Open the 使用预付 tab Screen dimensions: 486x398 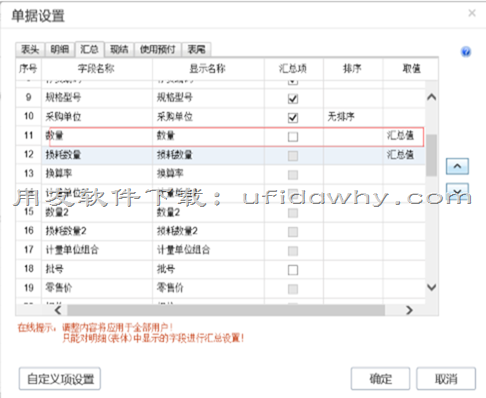pos(158,50)
